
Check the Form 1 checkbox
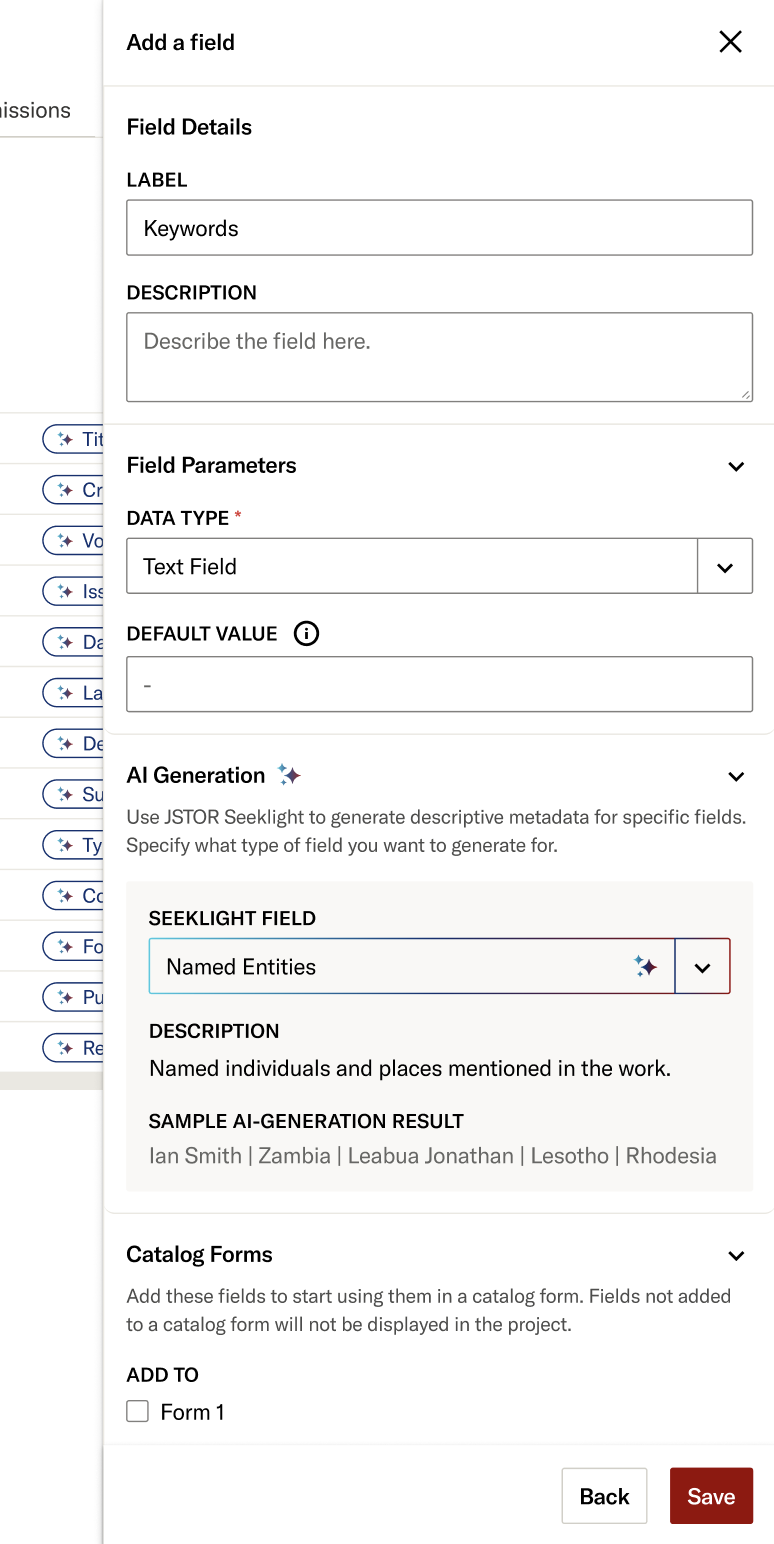pos(138,1411)
